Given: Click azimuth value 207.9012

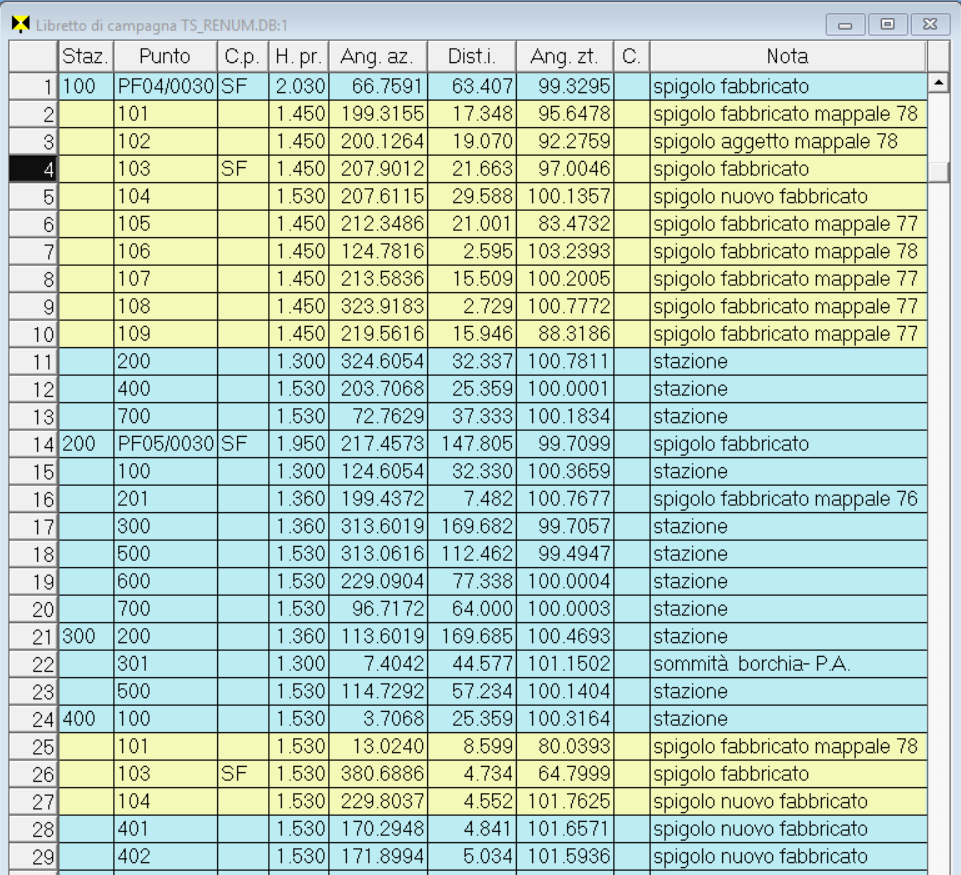Looking at the screenshot, I should coord(378,169).
